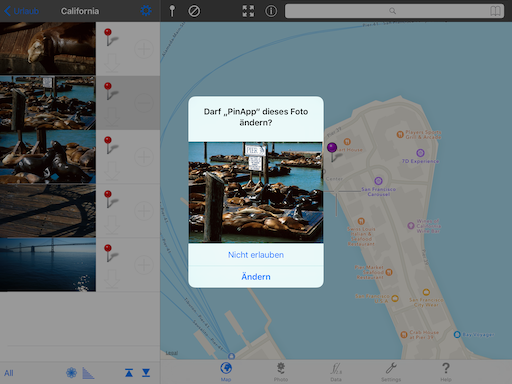Click the down arrow on the sea lion close-up row

click(x=112, y=63)
